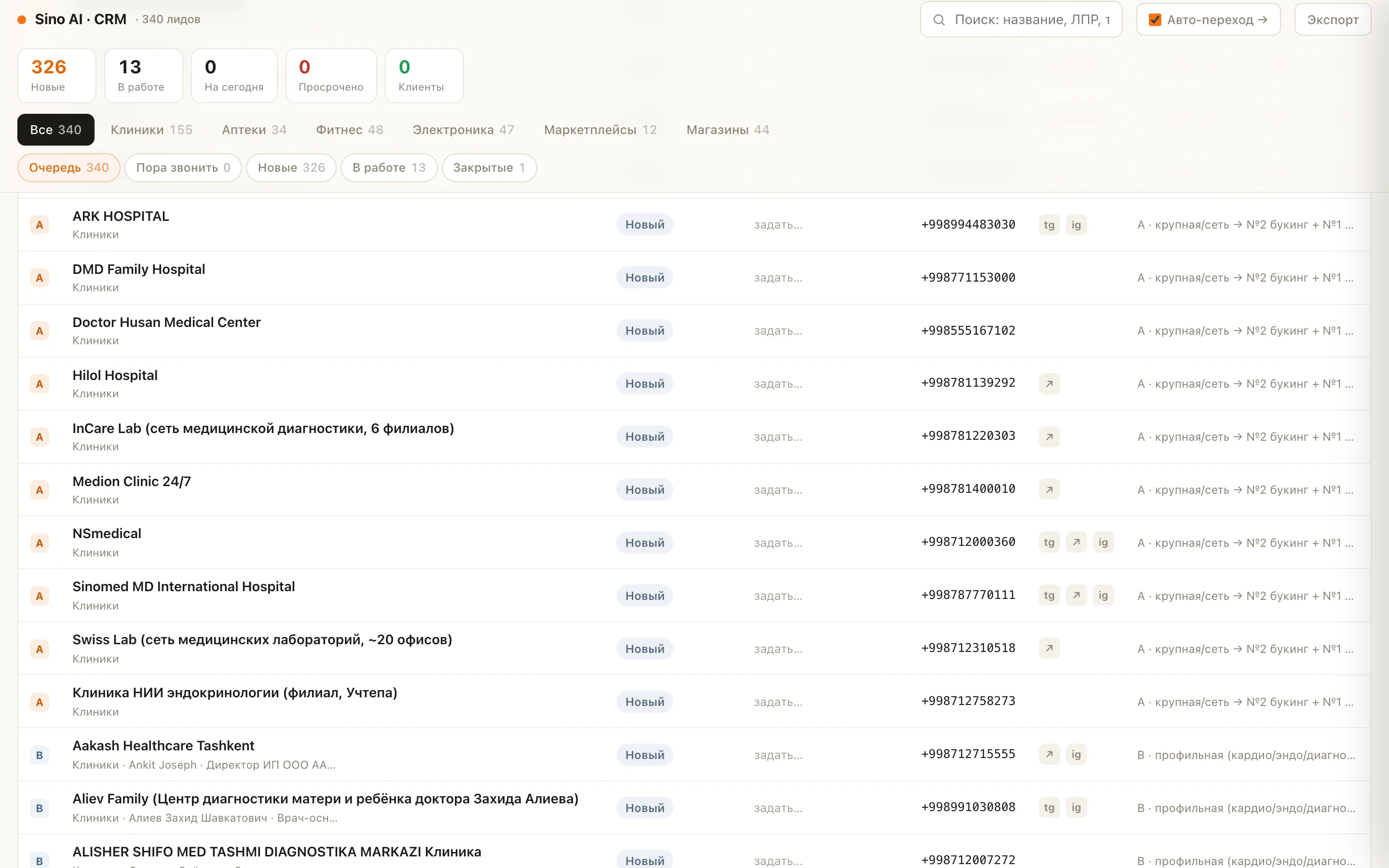
Task: Open Telegram link for NSmedical
Action: (1049, 542)
